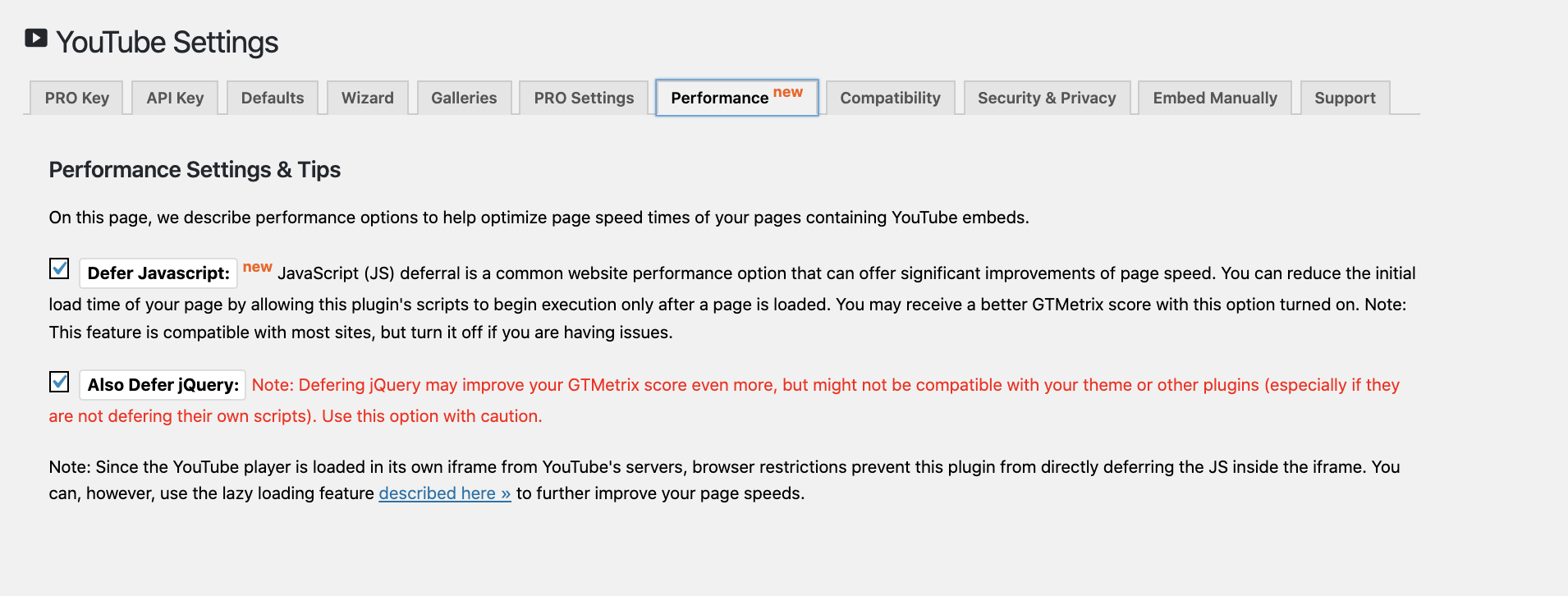Screen dimensions: 1568x596
Task: Open the Embed Manually tab
Action: pos(1214,98)
